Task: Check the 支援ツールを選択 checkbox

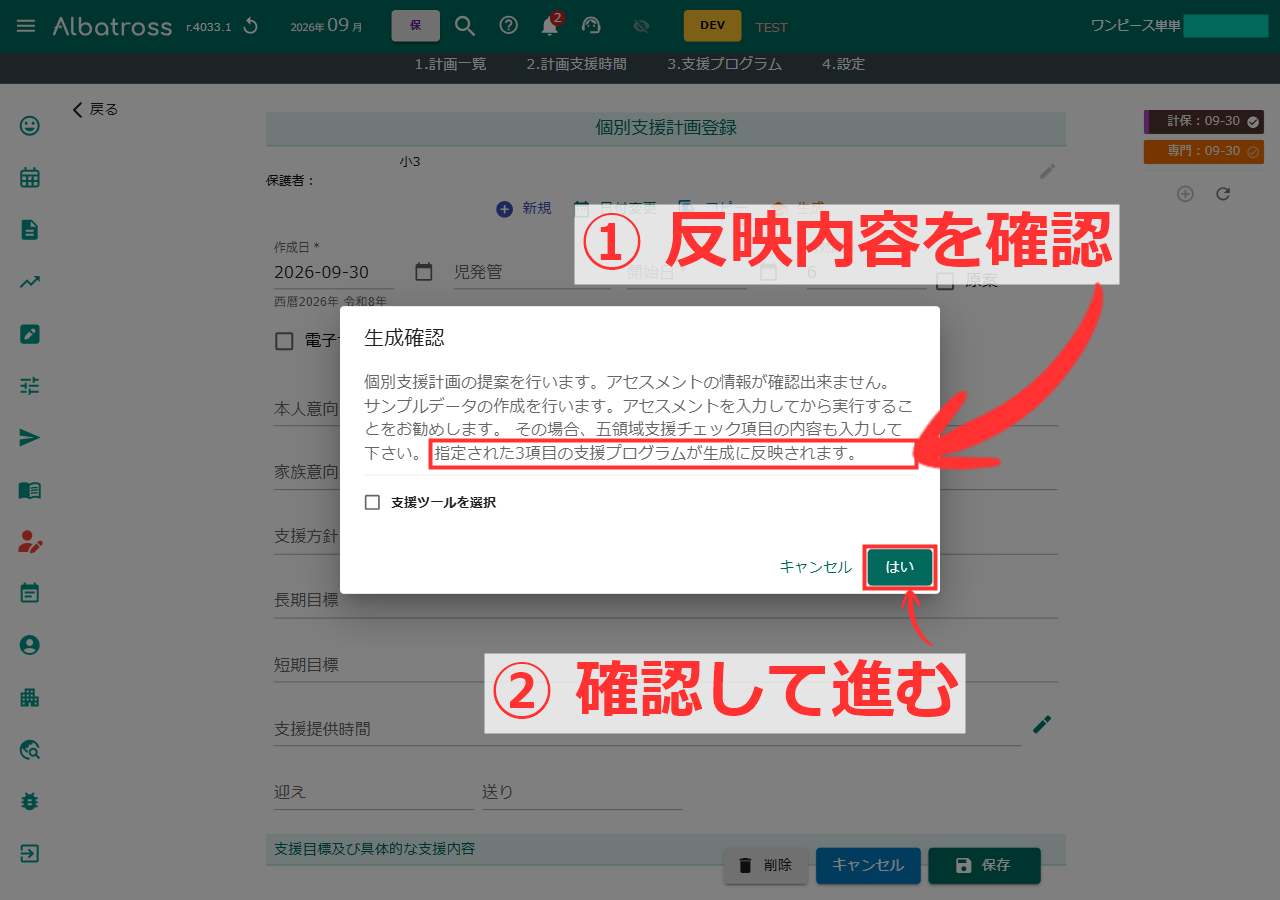Action: click(372, 503)
